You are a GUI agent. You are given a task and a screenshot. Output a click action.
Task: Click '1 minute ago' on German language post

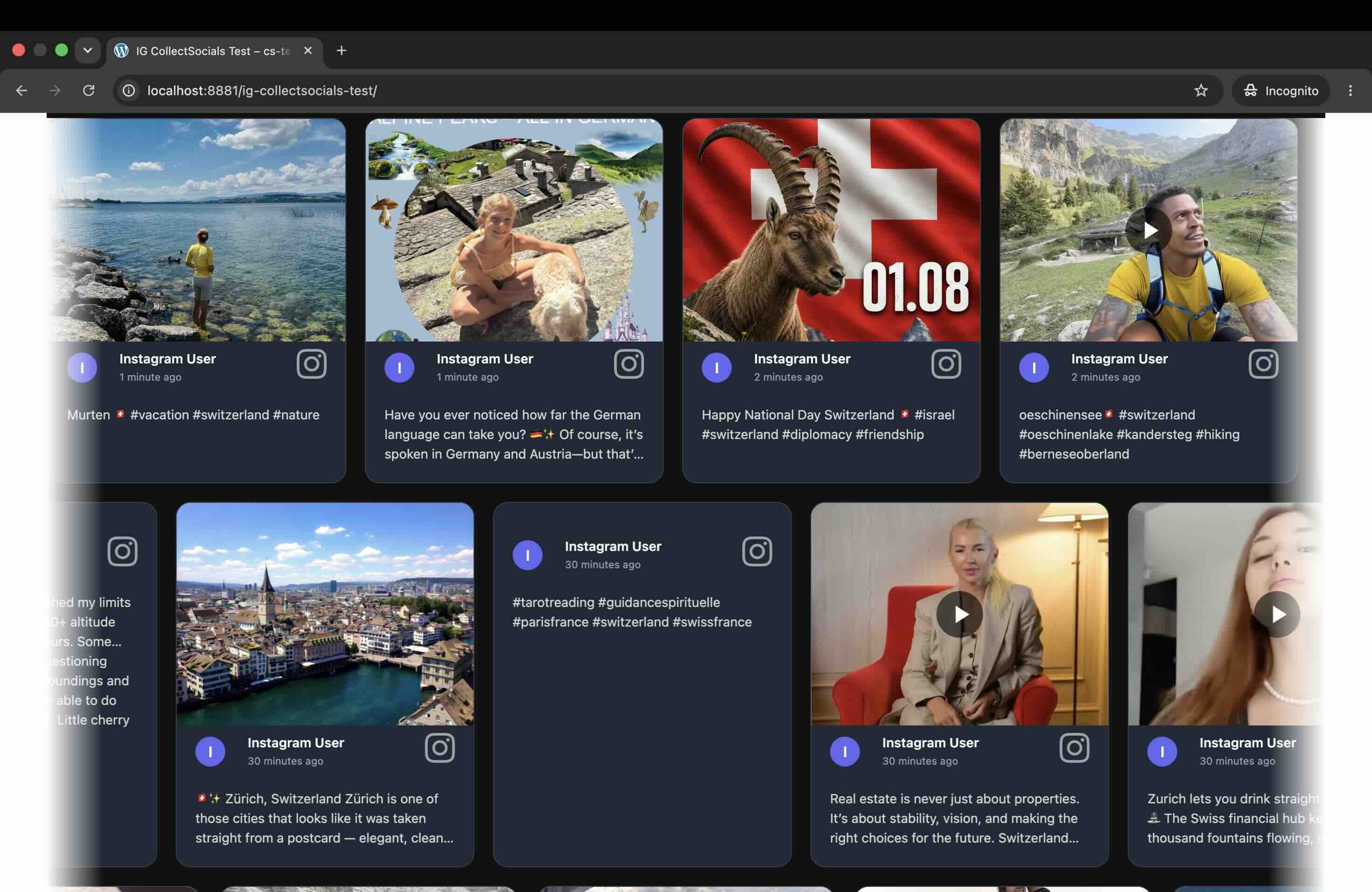468,377
